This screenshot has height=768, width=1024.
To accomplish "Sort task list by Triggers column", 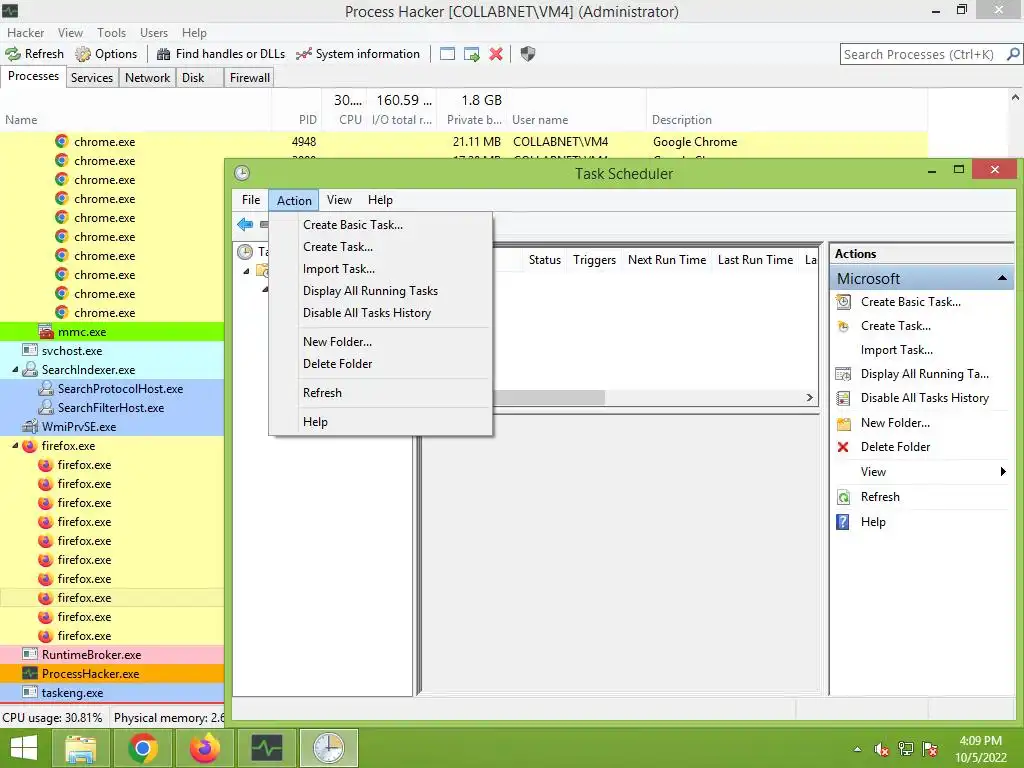I will pyautogui.click(x=594, y=260).
